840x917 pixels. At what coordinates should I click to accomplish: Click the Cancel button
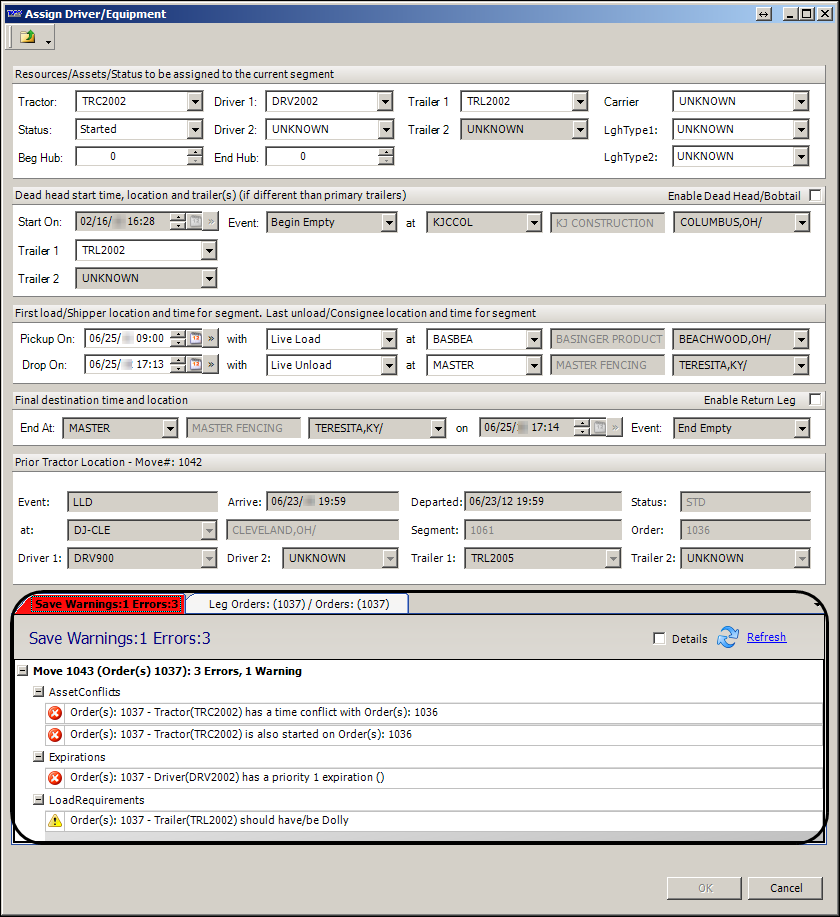point(786,888)
